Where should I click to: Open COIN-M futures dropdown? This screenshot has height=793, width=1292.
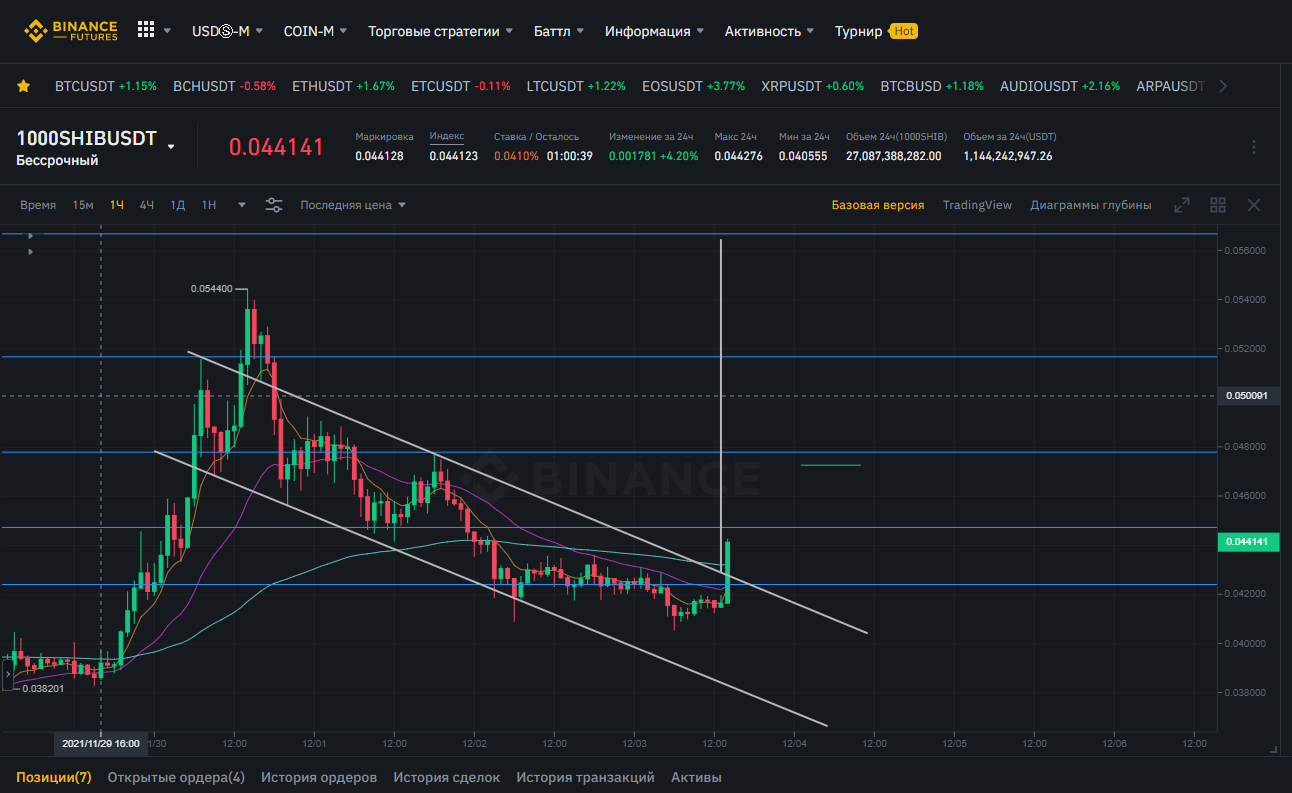click(x=315, y=31)
